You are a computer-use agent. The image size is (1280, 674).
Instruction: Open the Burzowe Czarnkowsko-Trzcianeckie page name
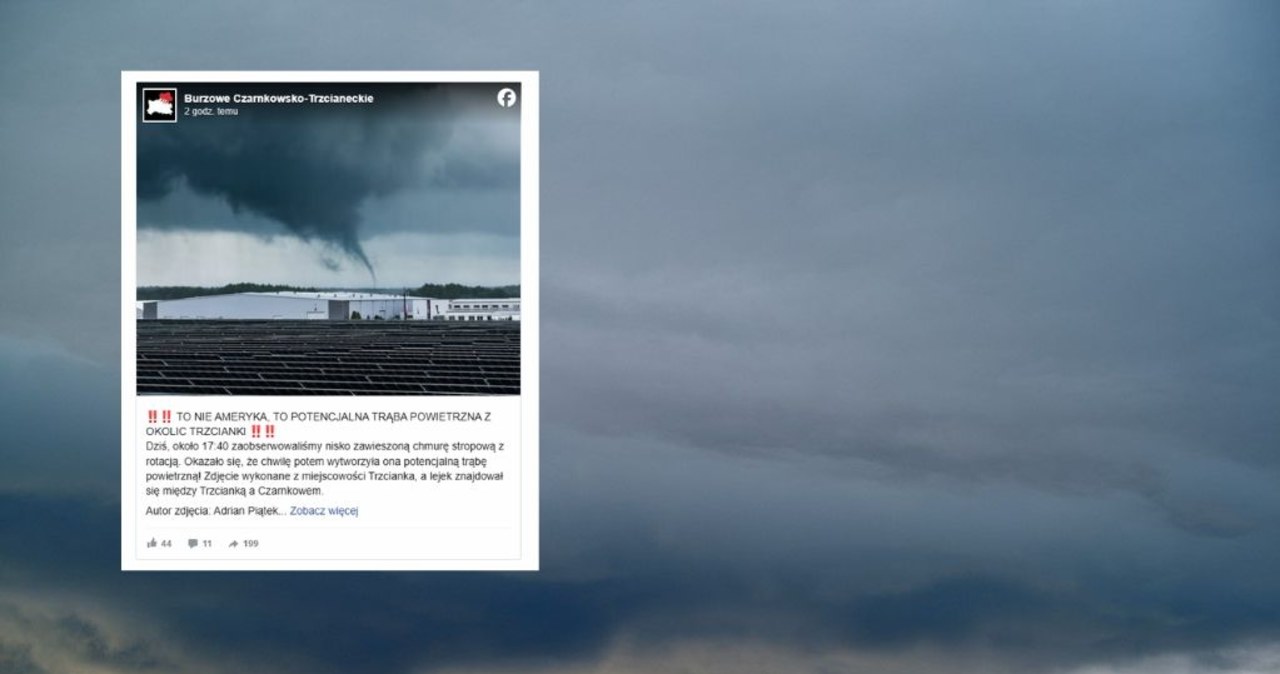pyautogui.click(x=279, y=98)
